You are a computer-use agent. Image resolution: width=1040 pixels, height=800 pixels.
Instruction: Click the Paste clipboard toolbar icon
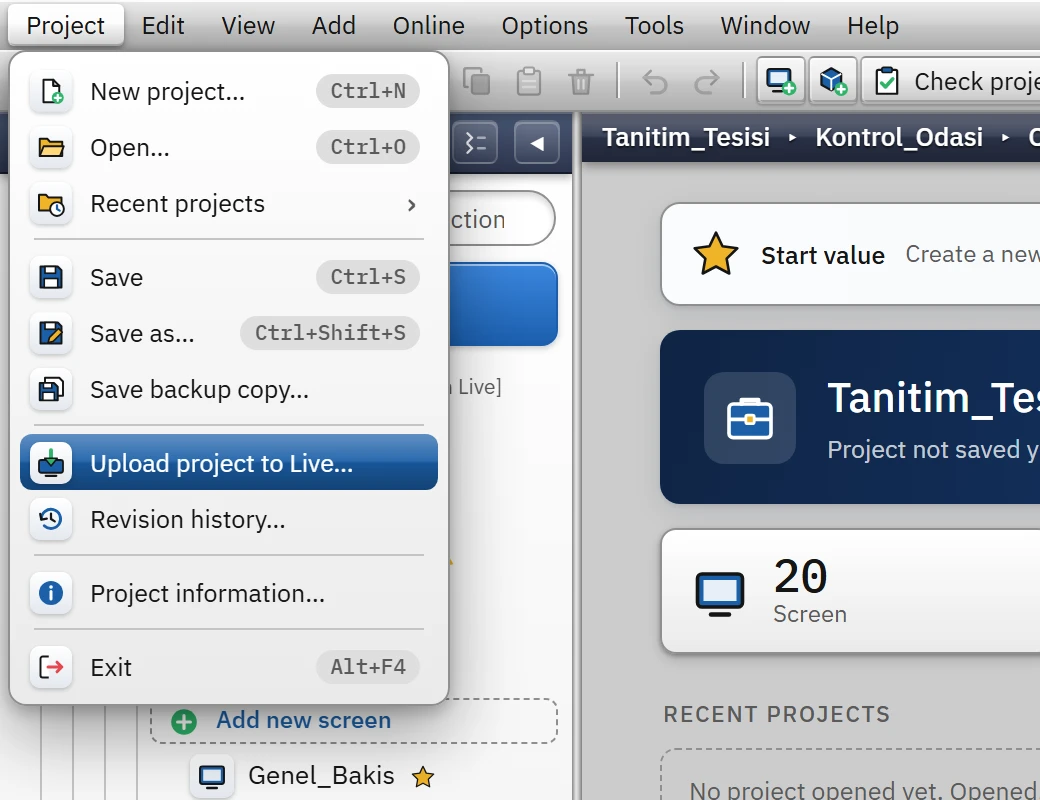[x=529, y=82]
